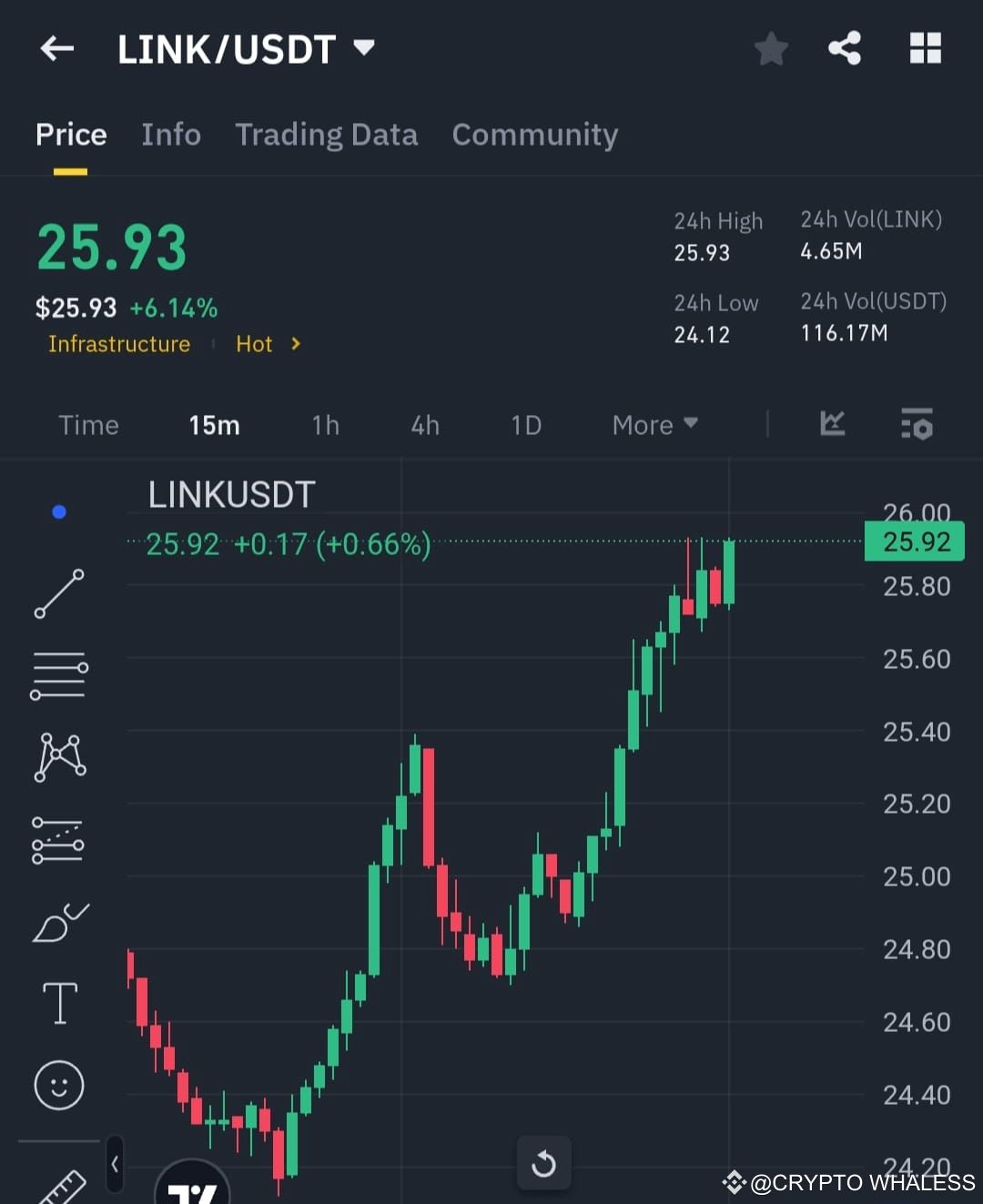Select the text annotation tool

pos(58,1002)
